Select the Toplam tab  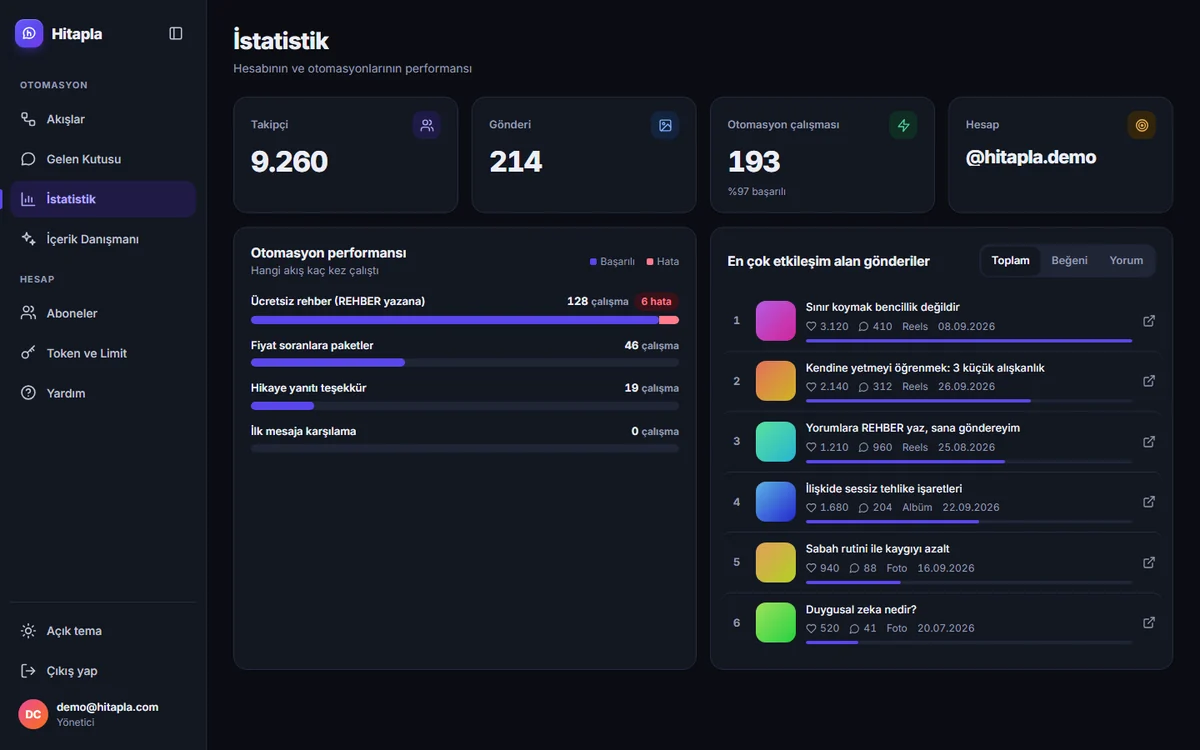pos(1010,261)
